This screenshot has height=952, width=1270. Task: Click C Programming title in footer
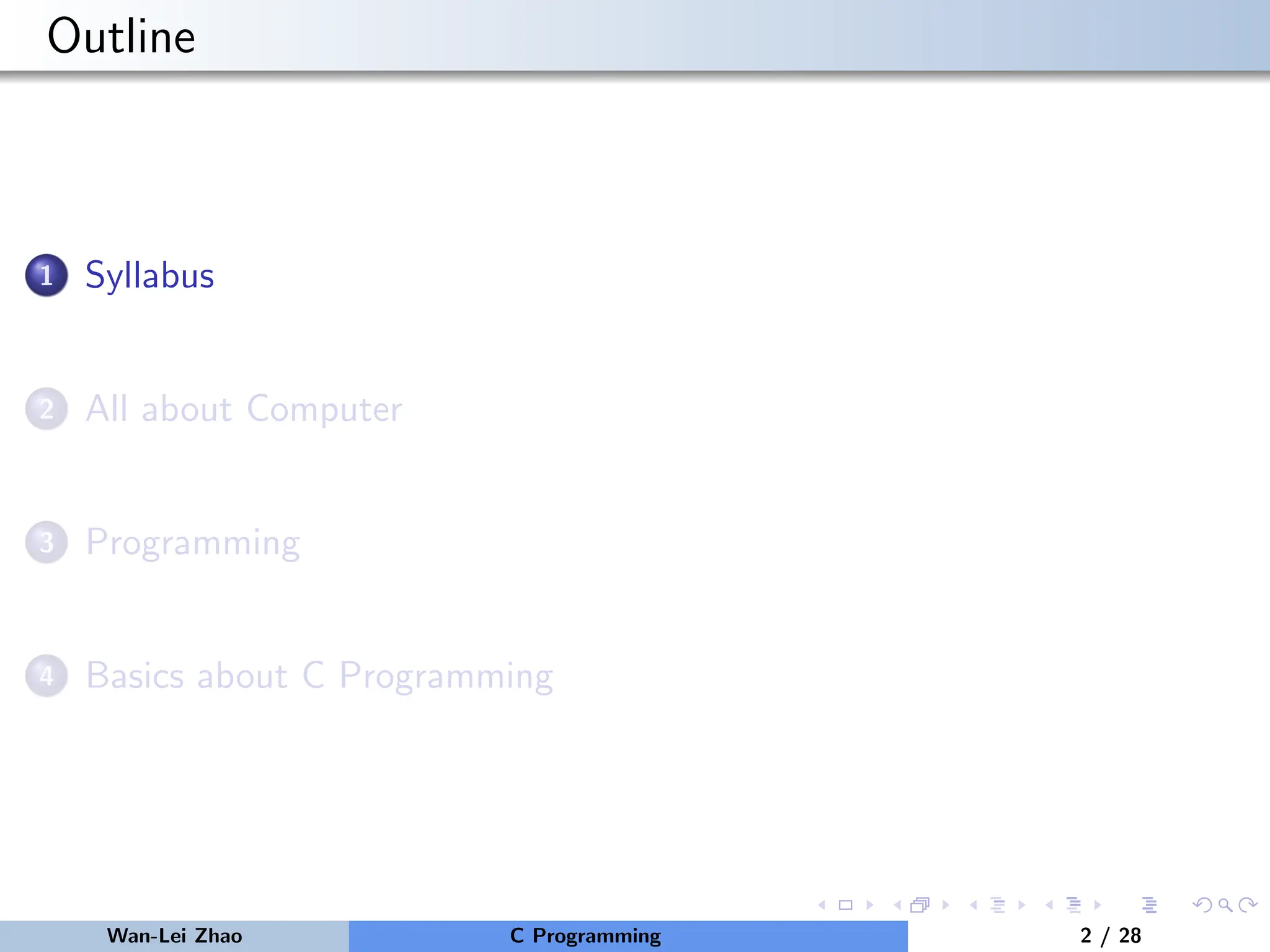(x=585, y=936)
